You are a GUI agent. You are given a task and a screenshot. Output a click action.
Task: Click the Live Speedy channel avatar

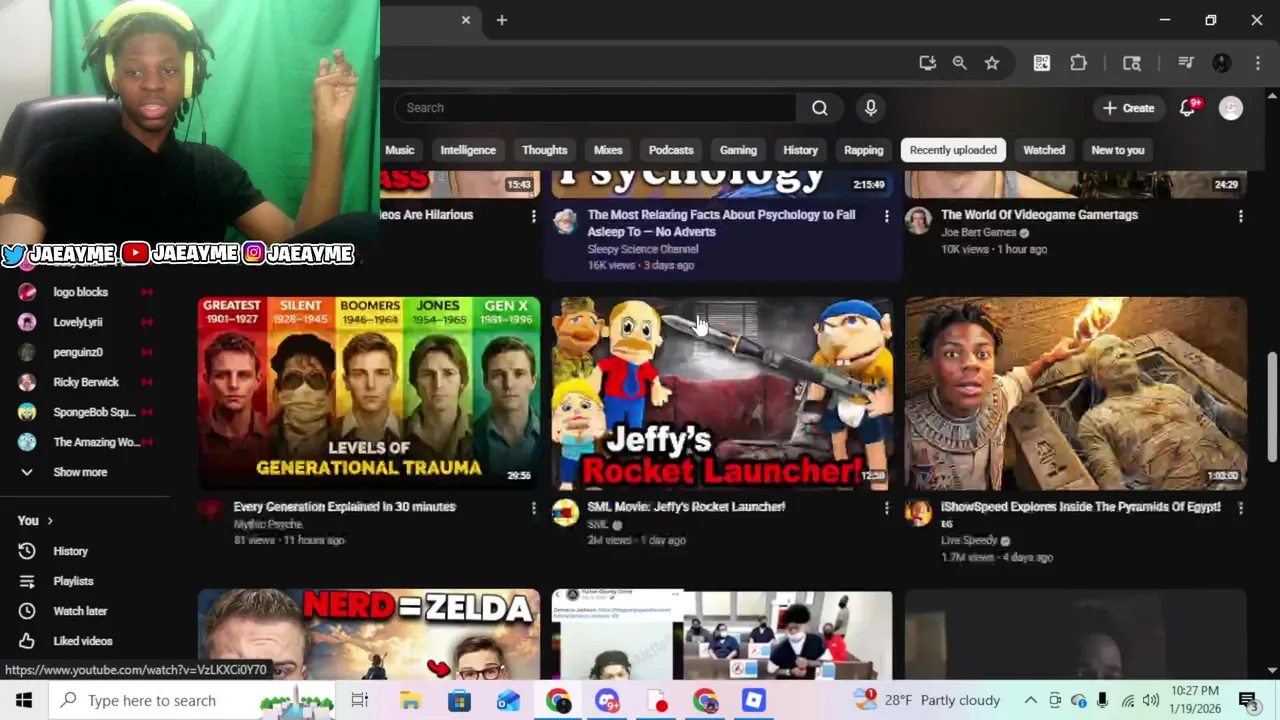point(918,513)
